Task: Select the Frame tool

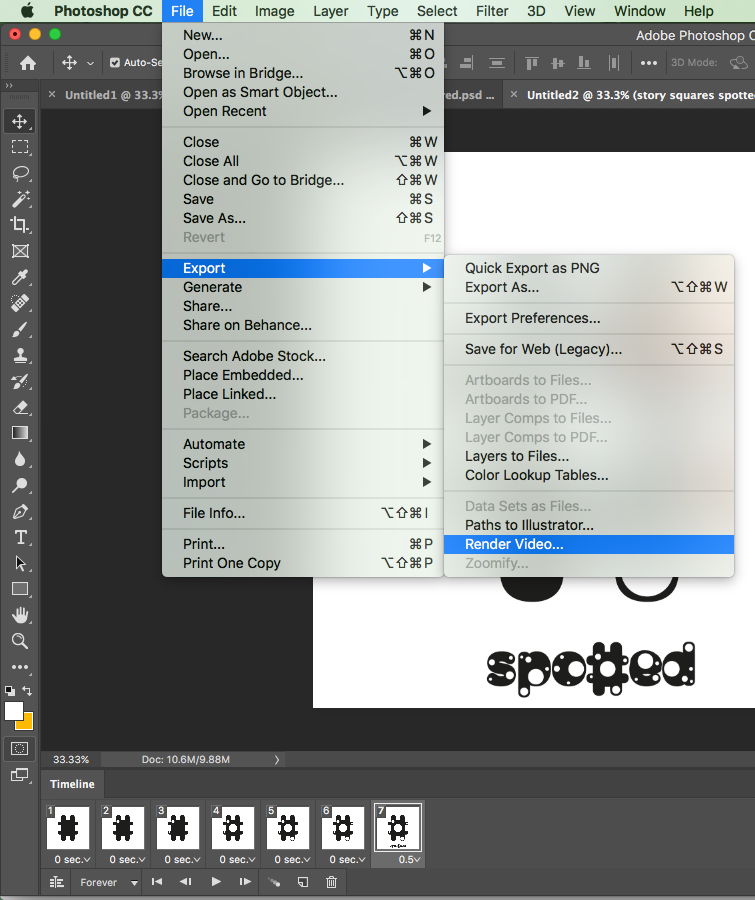Action: tap(20, 251)
